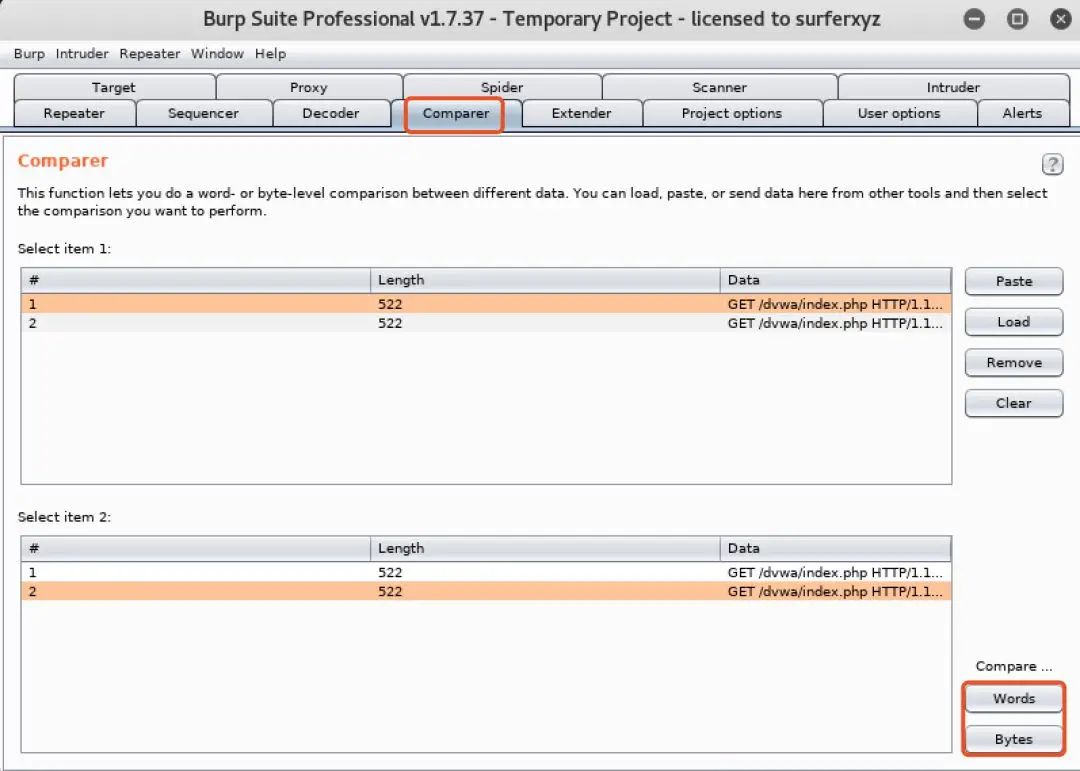1080x771 pixels.
Task: Select row 1 in Select item 1 table
Action: 486,304
